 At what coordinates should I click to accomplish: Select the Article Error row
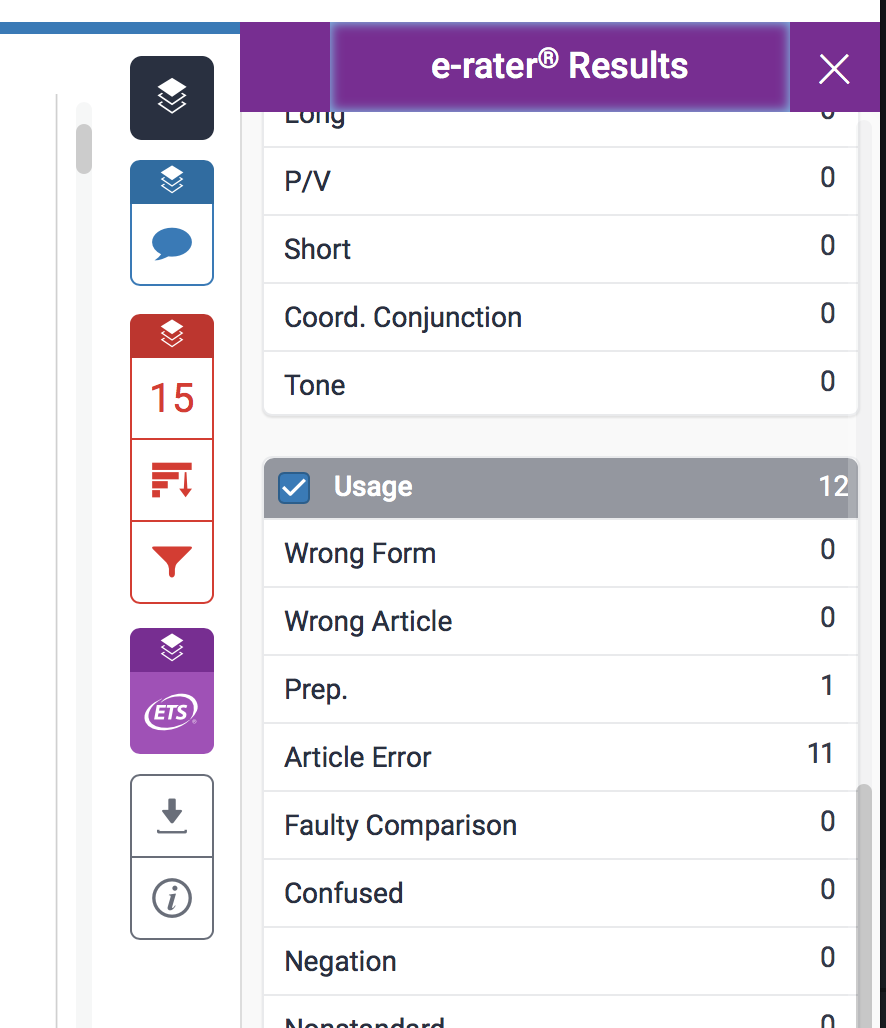click(560, 757)
